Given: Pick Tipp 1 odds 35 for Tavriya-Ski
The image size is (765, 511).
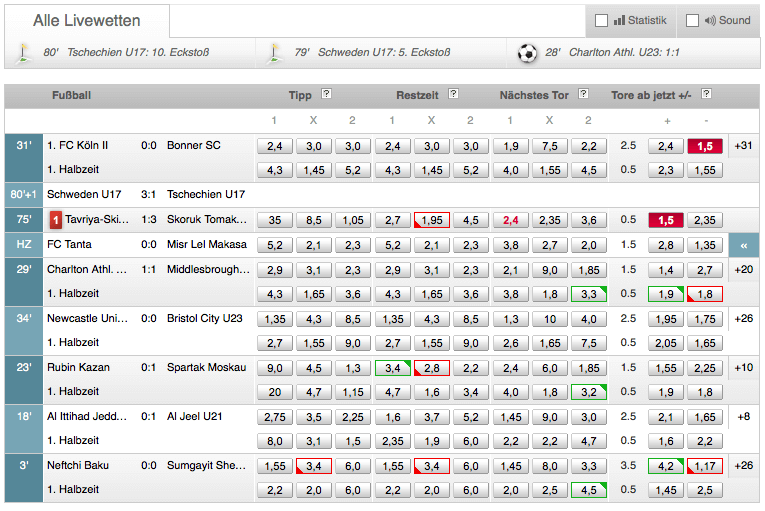Looking at the screenshot, I should (x=275, y=221).
